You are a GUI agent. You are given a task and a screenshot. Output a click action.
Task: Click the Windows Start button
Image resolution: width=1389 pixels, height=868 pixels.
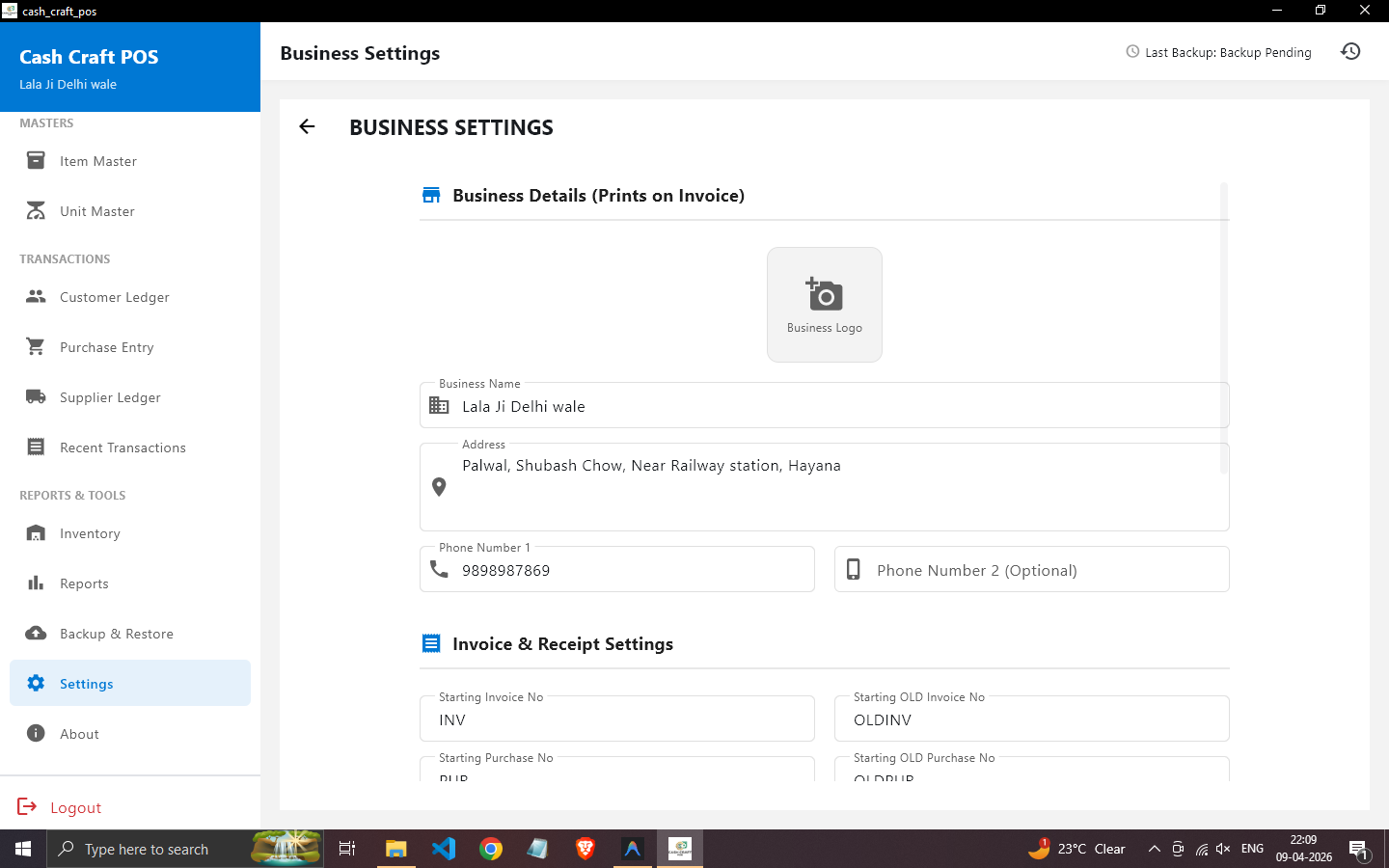23,849
